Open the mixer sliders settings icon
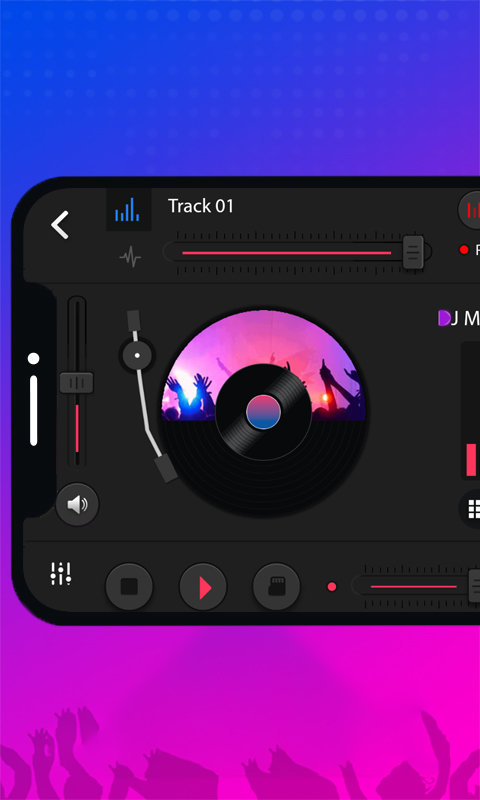The height and width of the screenshot is (800, 480). (61, 574)
